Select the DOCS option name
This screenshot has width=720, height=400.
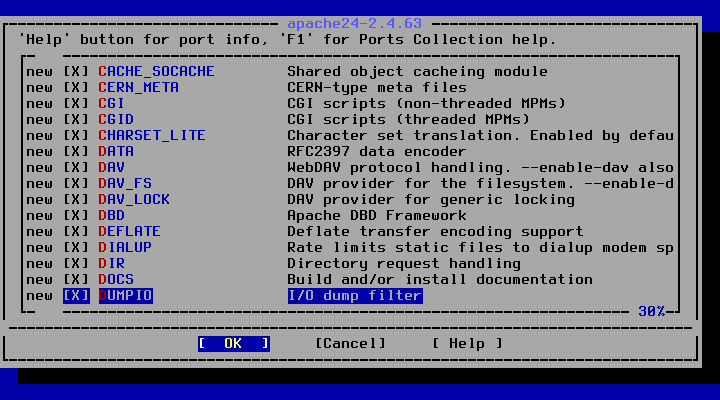click(x=116, y=280)
